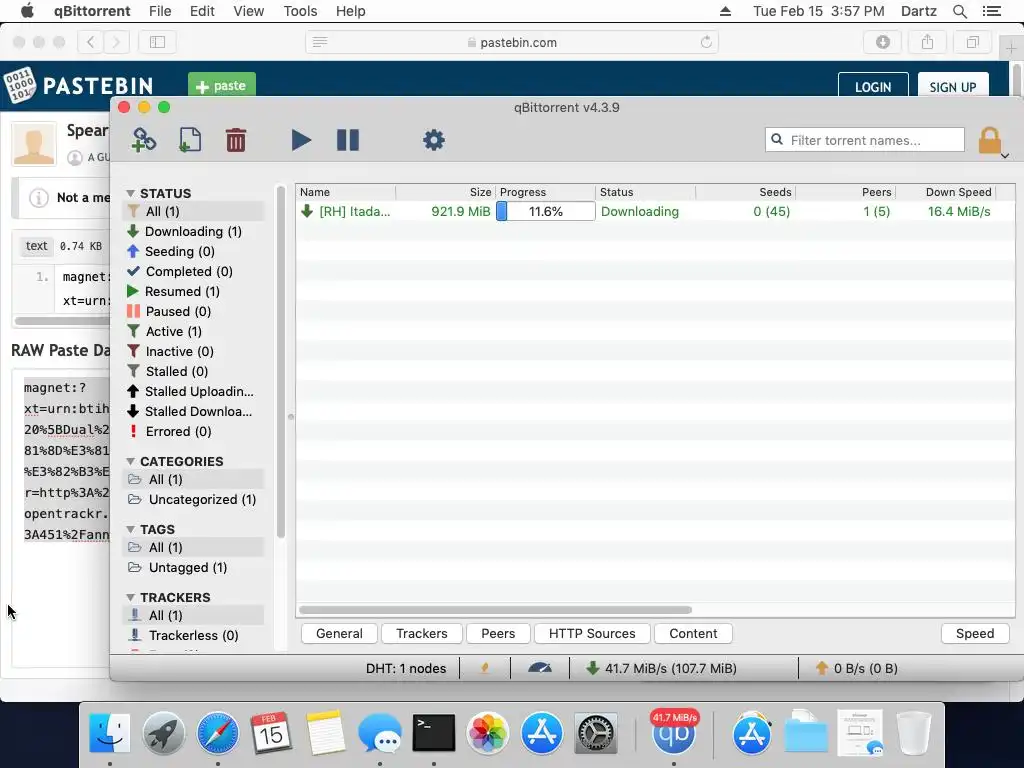1024x768 pixels.
Task: Open the File menu in menu bar
Action: (160, 11)
